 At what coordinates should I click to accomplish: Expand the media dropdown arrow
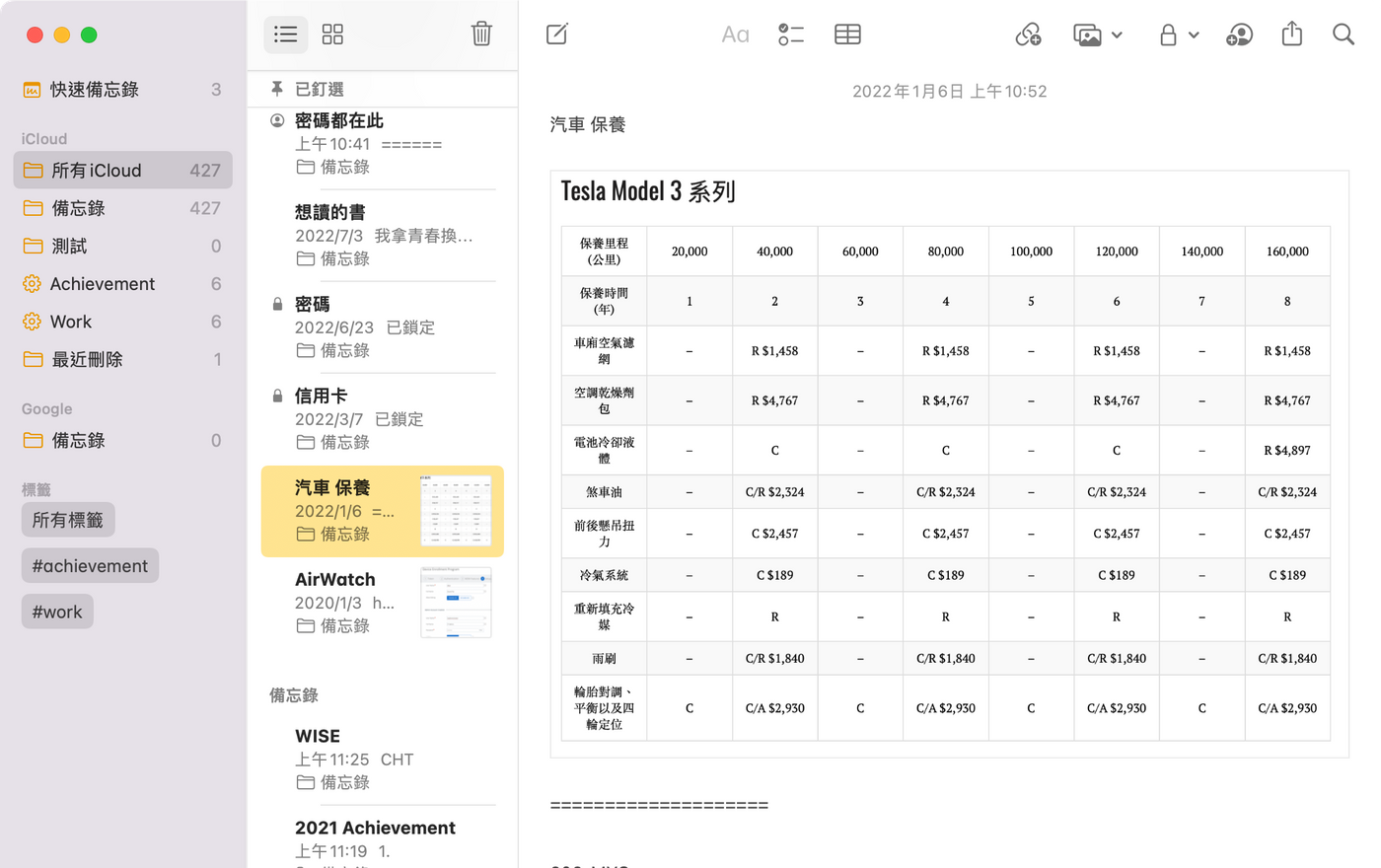pyautogui.click(x=1117, y=35)
